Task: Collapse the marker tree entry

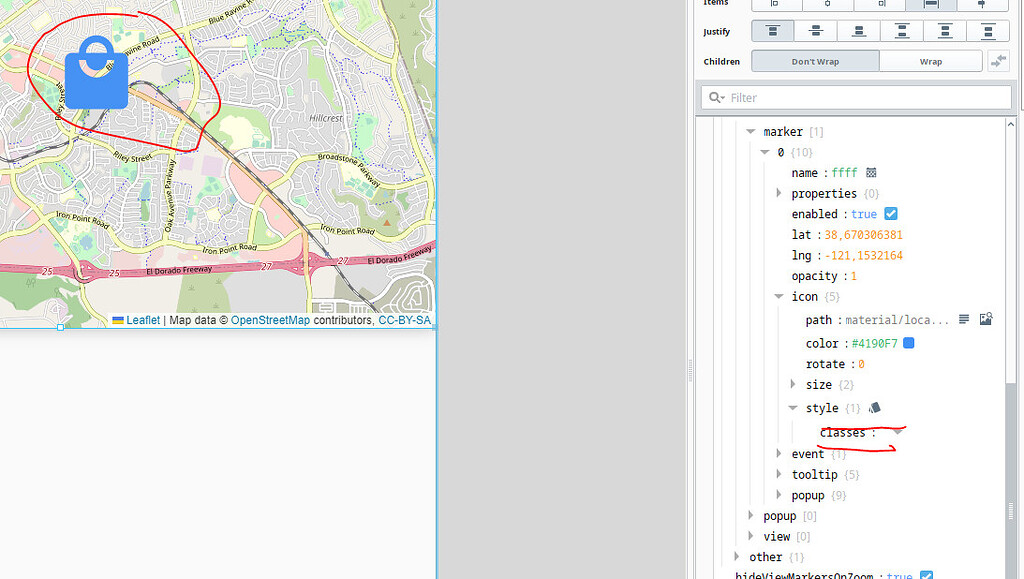Action: (751, 131)
